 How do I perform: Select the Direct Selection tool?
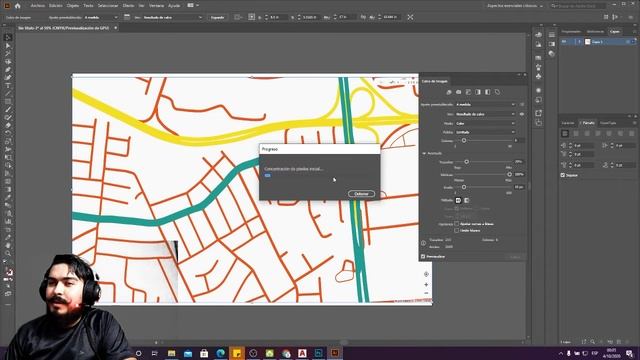(x=8, y=46)
